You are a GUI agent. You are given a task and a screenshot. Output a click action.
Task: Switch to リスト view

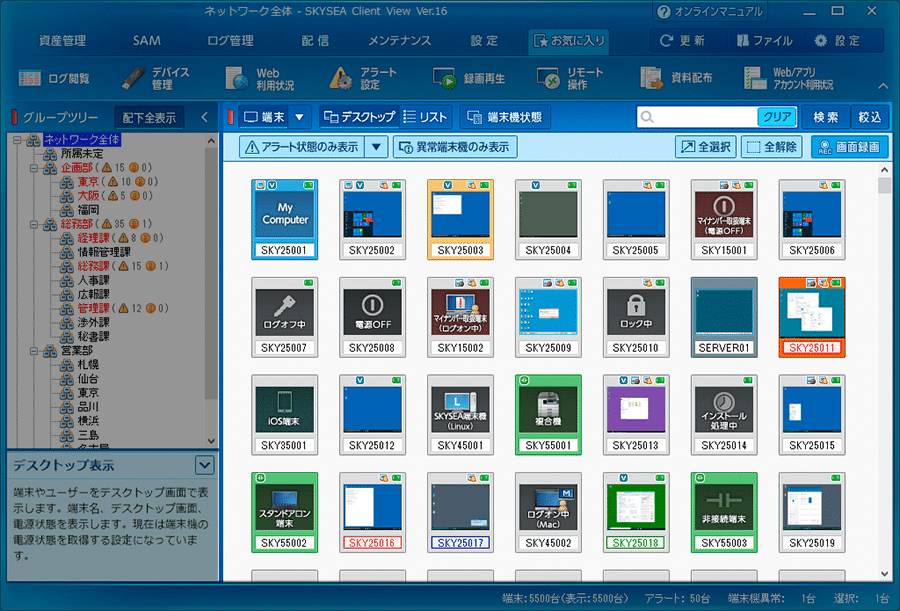[x=425, y=117]
